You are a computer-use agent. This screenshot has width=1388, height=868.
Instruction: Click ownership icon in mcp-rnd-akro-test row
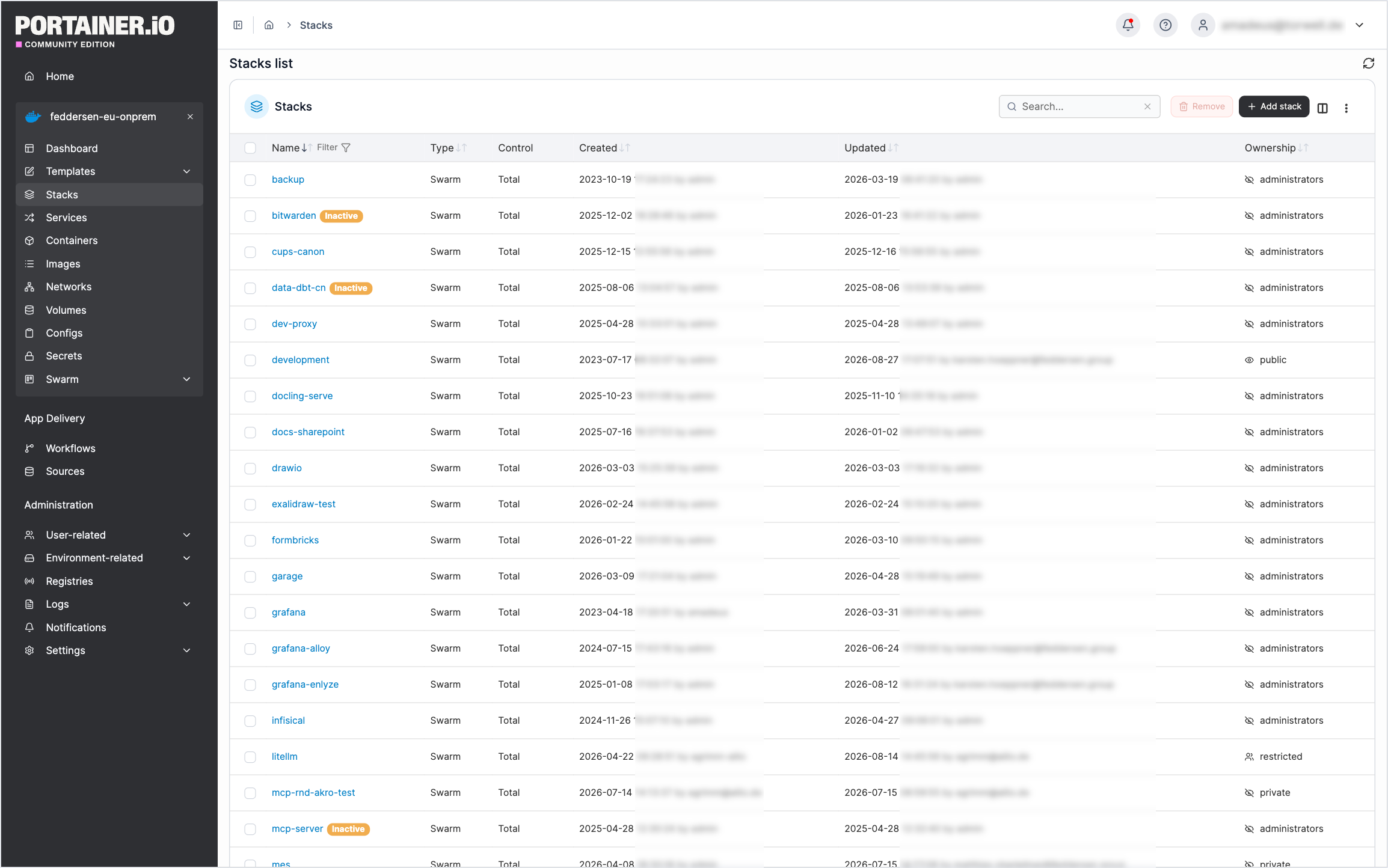[1249, 793]
